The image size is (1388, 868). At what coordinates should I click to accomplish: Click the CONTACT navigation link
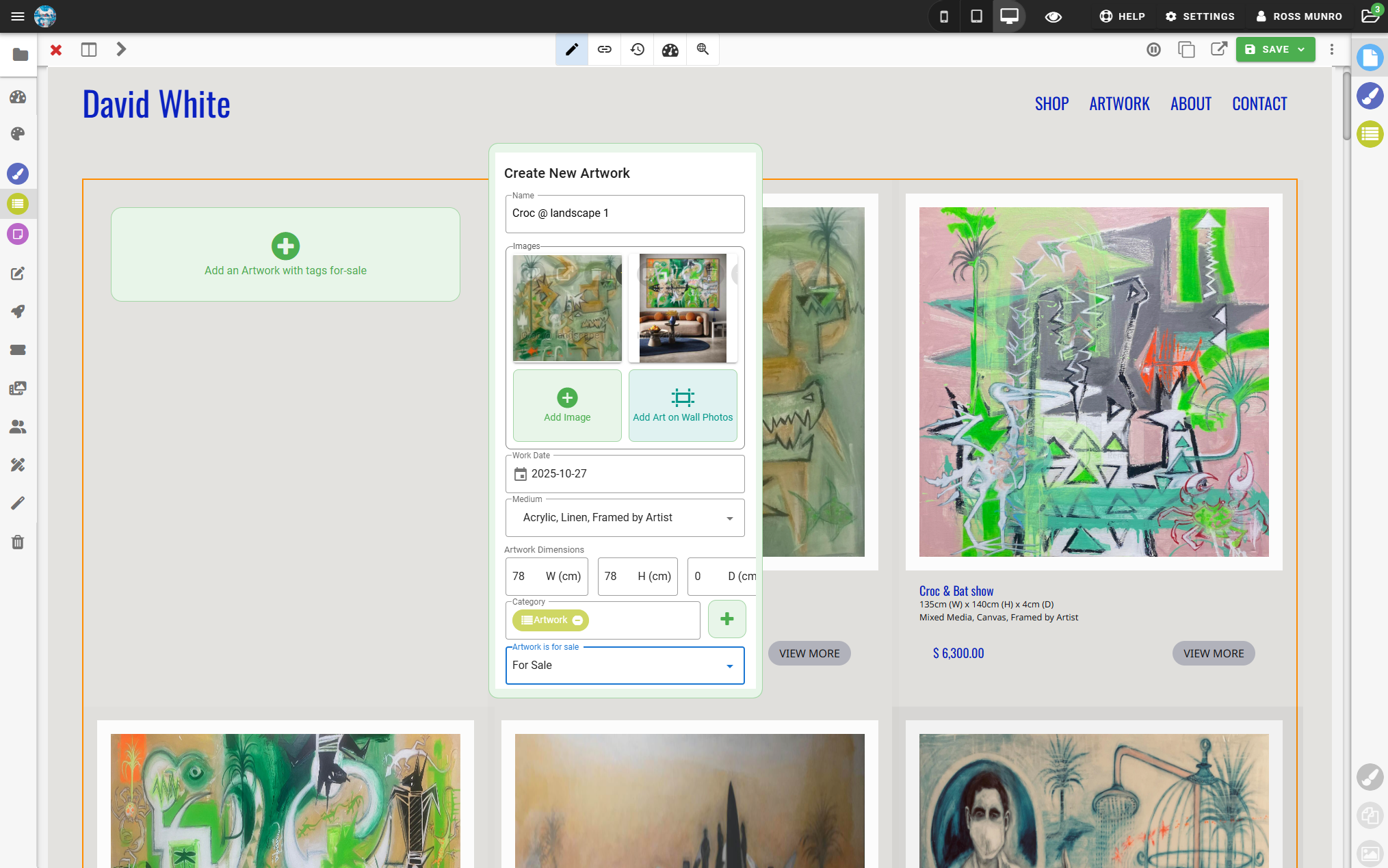pyautogui.click(x=1259, y=103)
